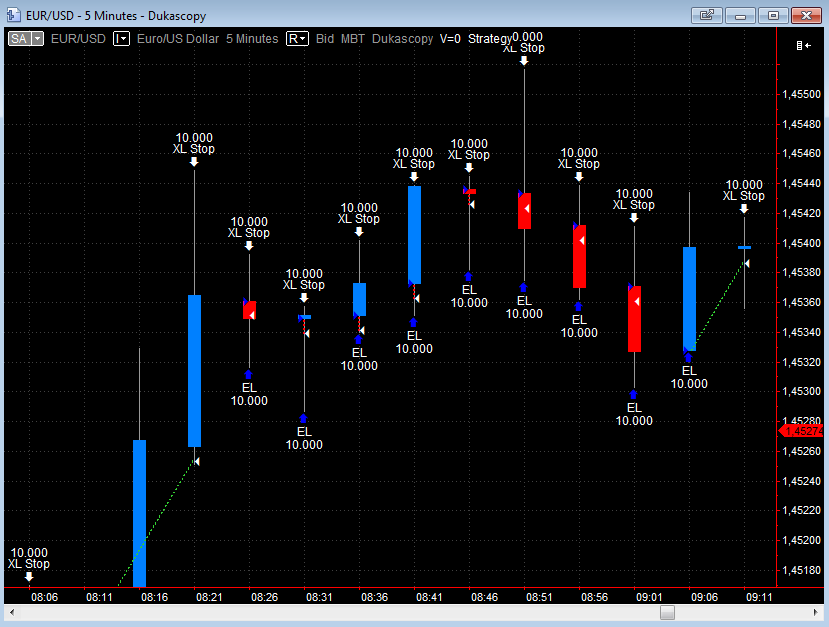This screenshot has width=829, height=627.
Task: Click the XL Stop arrow above the 08:46 candle
Action: tap(469, 168)
